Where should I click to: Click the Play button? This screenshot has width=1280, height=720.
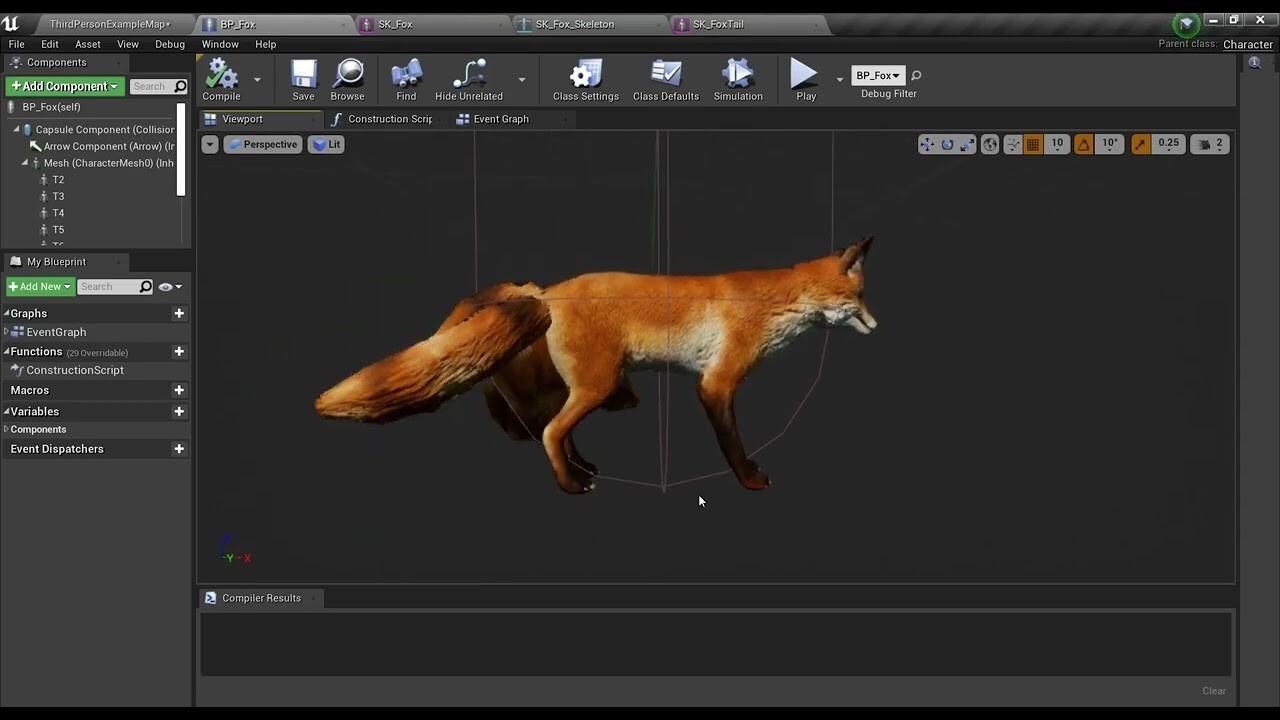[805, 80]
